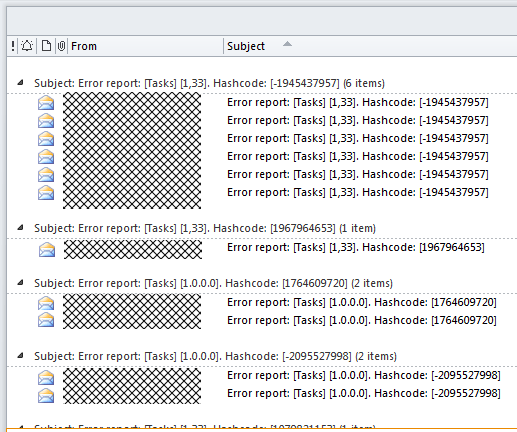The height and width of the screenshot is (432, 517).
Task: Sort by the Attachment paperclip column header
Action: (61, 46)
